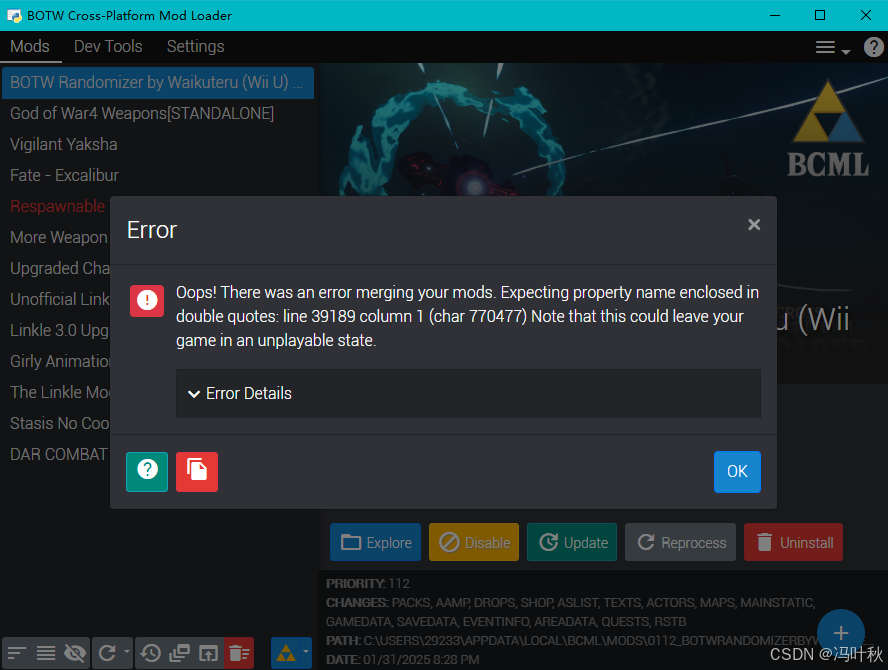The image size is (888, 670).
Task: Click the remerge refresh icon
Action: (x=107, y=654)
